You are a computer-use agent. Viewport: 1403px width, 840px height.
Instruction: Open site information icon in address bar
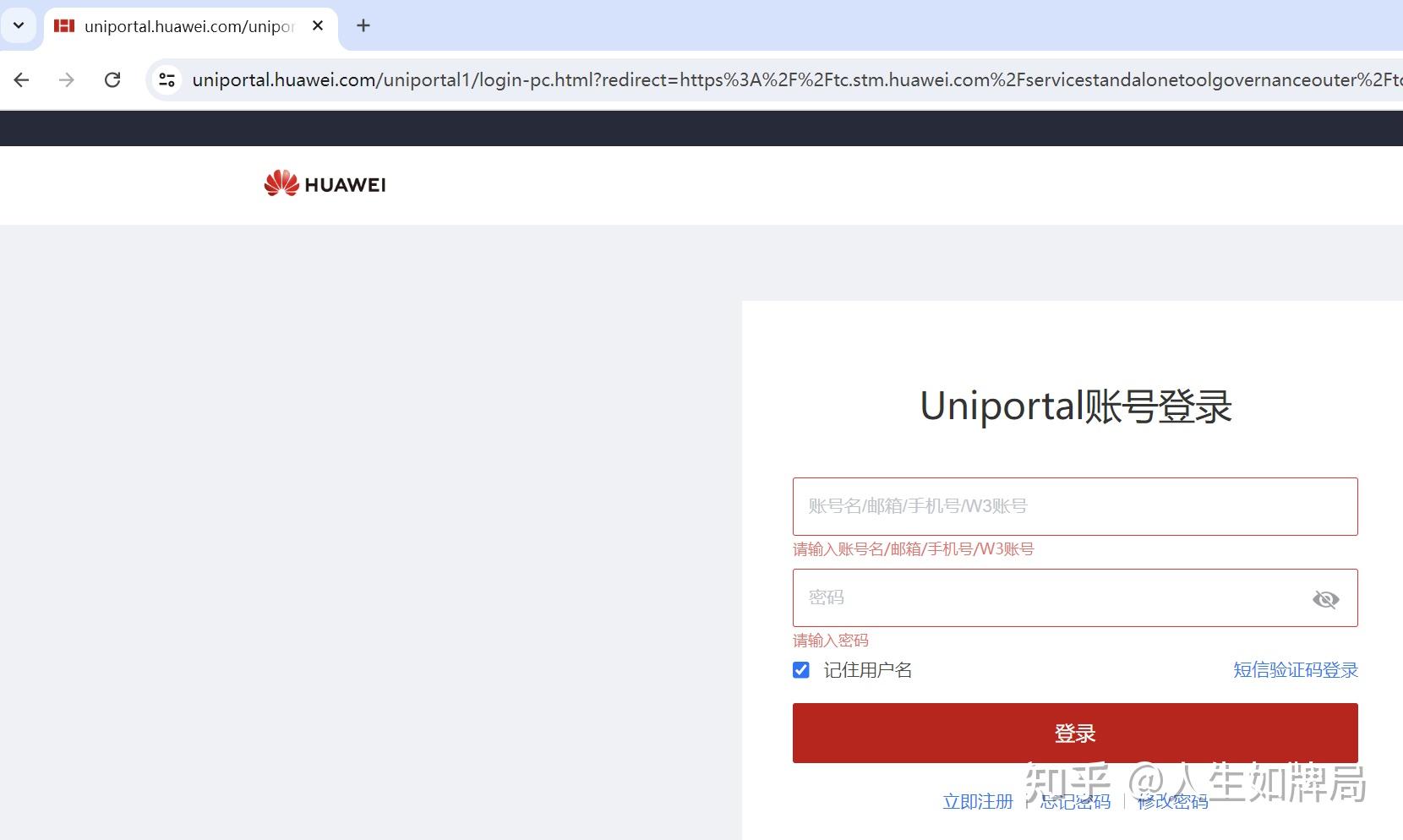(167, 79)
